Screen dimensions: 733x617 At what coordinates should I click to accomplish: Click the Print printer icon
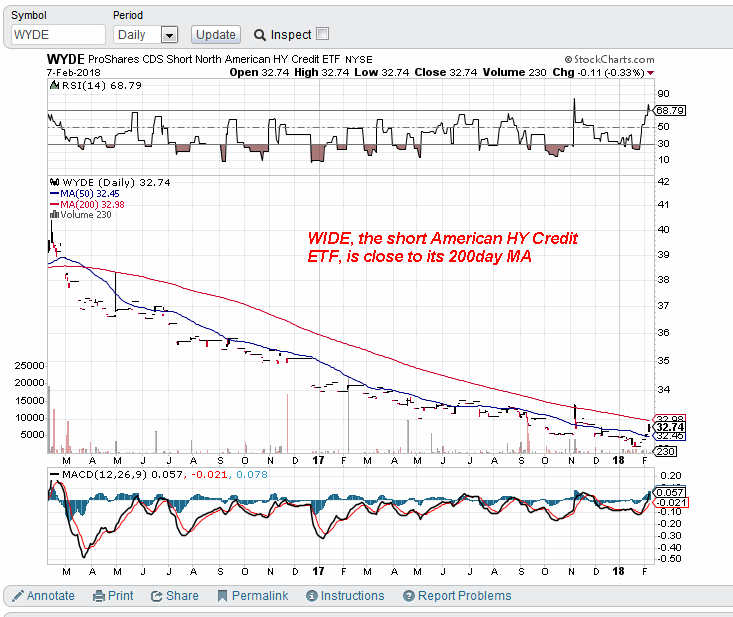point(99,596)
